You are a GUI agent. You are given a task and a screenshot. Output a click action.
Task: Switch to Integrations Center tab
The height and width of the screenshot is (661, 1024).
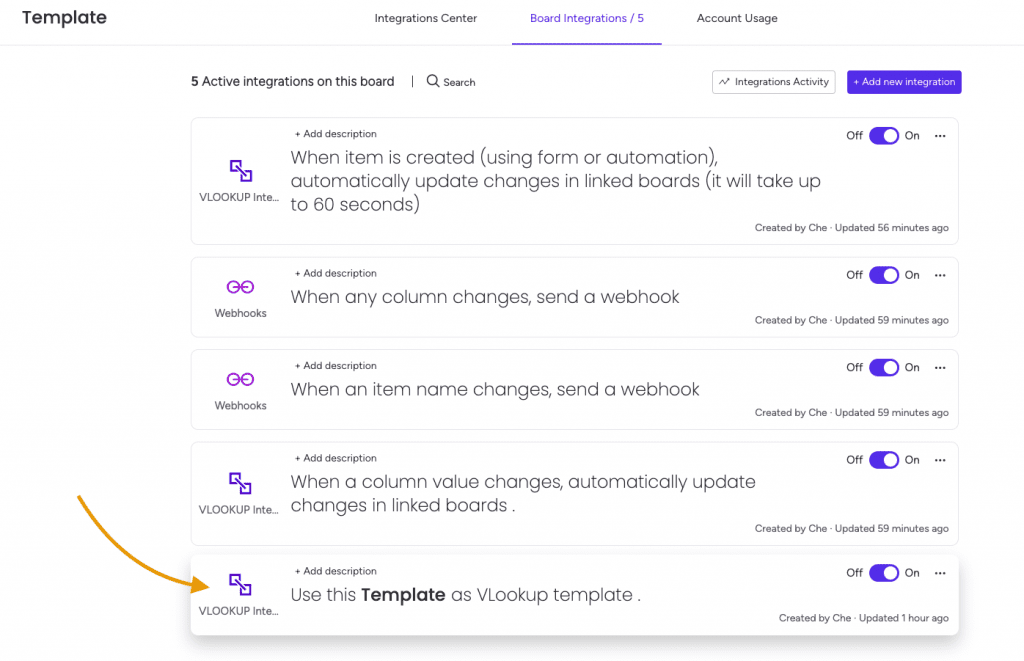click(x=426, y=18)
